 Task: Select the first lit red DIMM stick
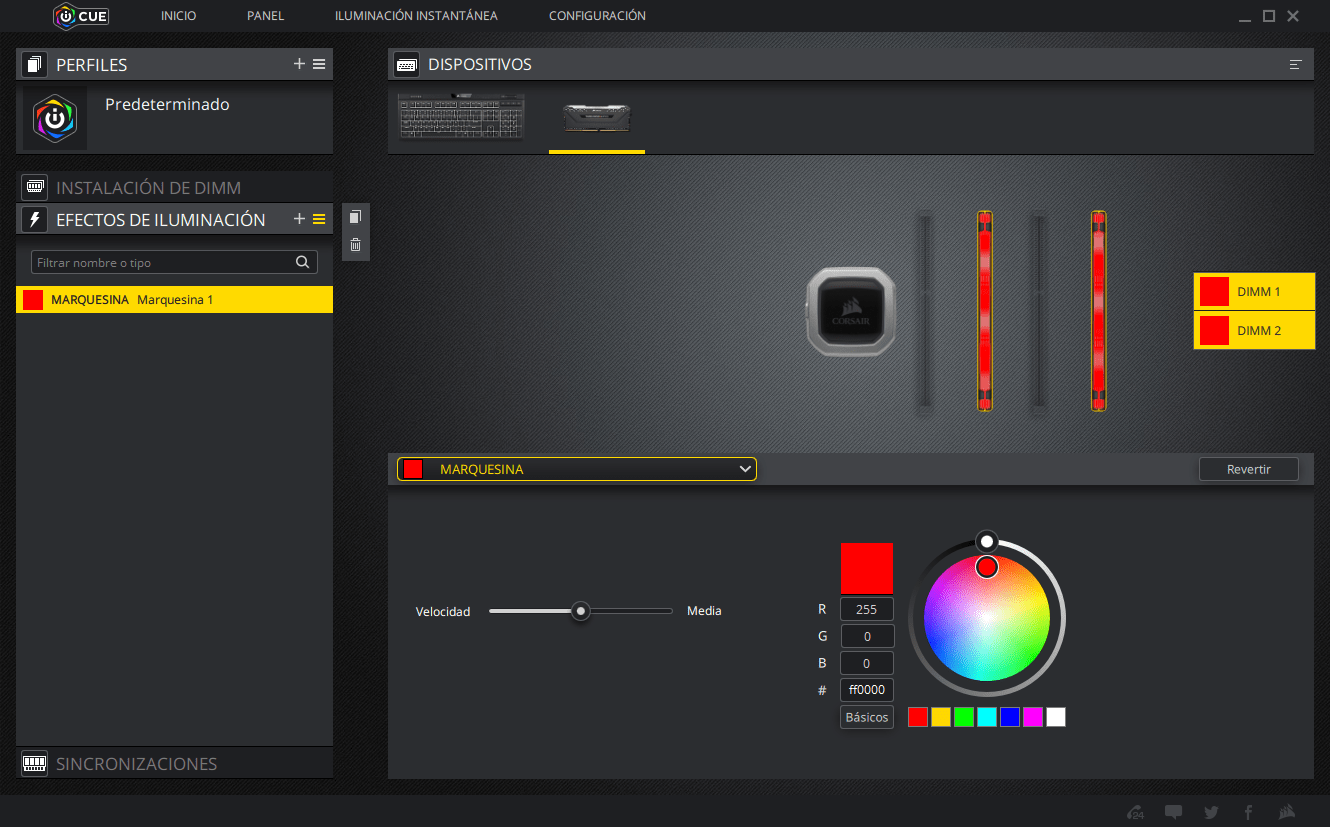985,311
